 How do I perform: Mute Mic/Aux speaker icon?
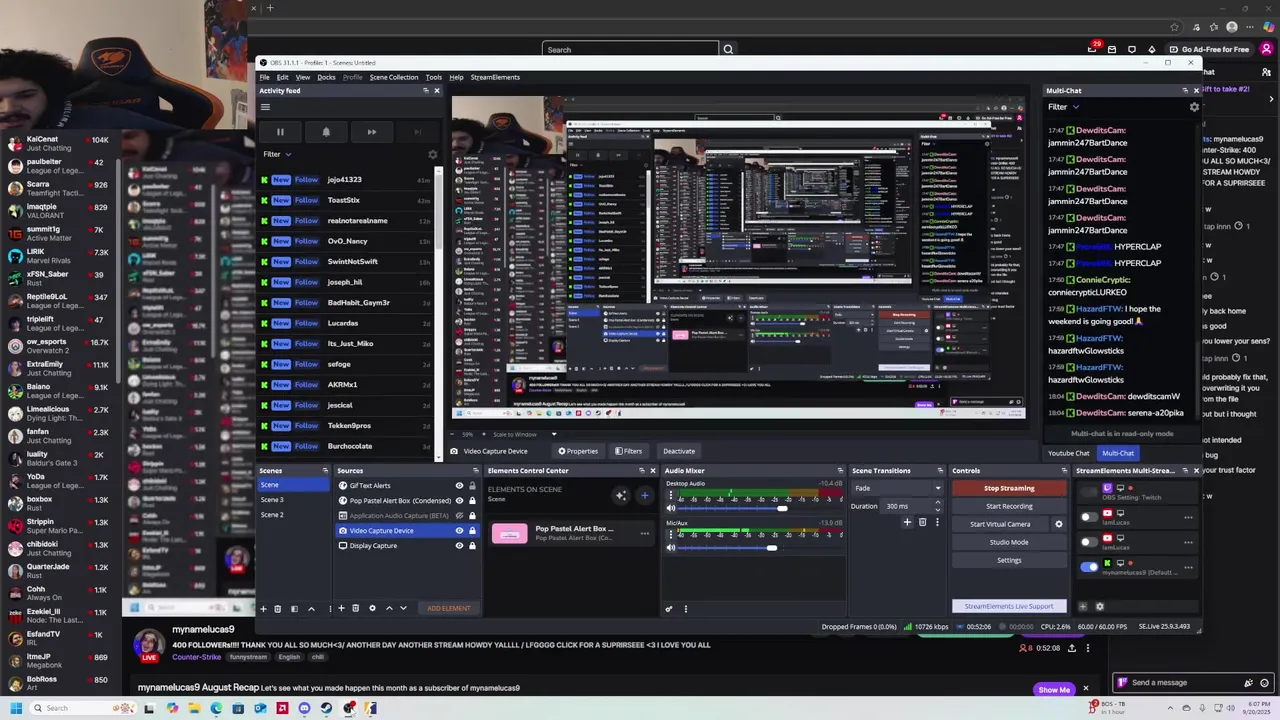tap(670, 547)
